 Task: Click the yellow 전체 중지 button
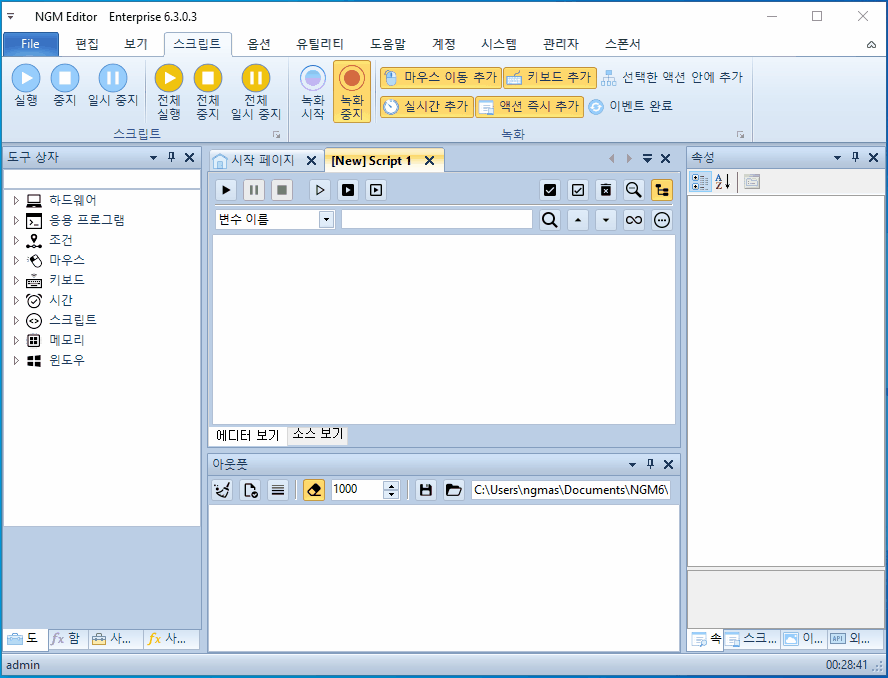[x=208, y=92]
